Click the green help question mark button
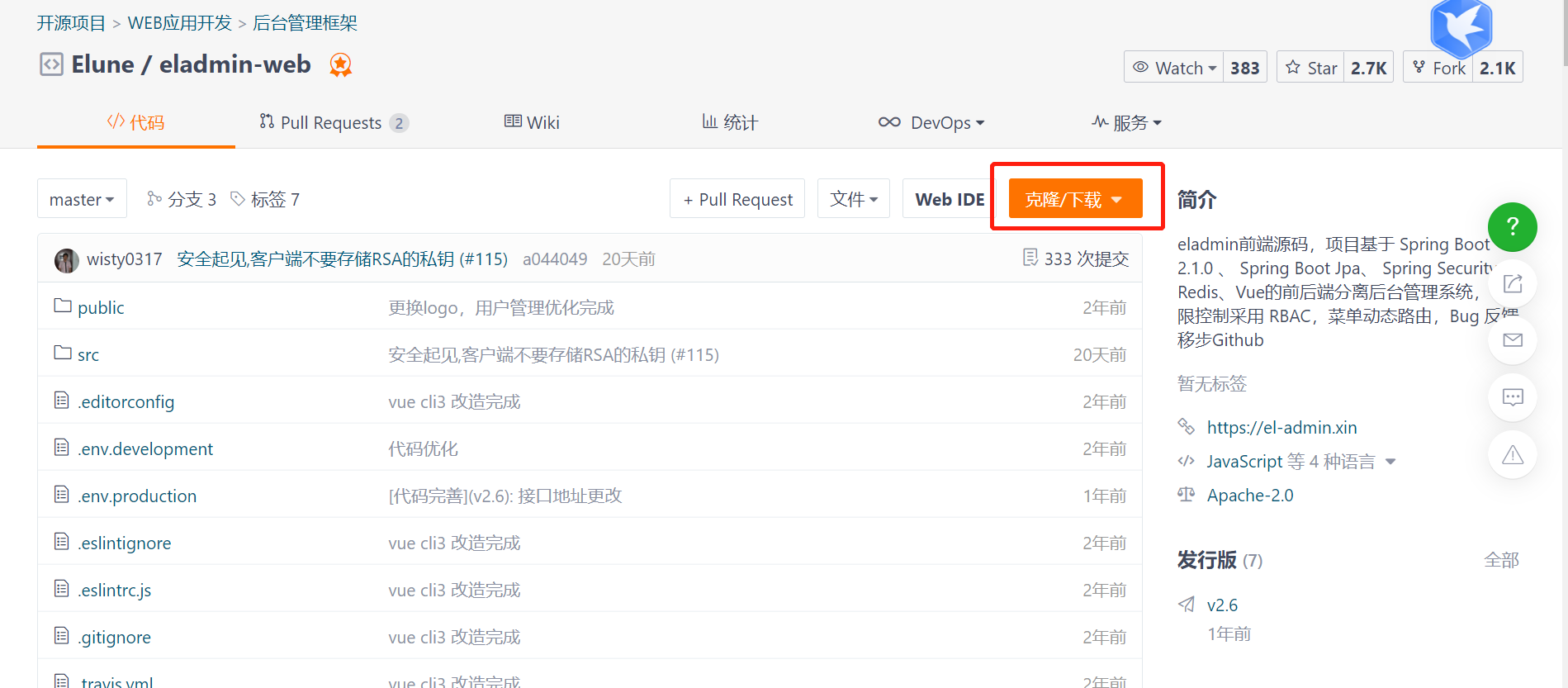Screen dimensions: 1568x688 click(1512, 226)
